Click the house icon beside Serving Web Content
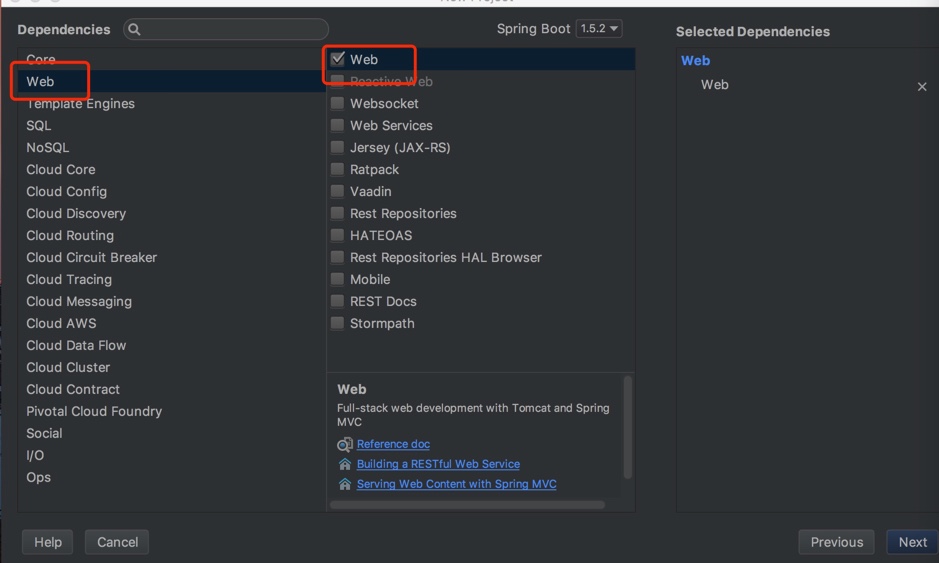 (345, 484)
